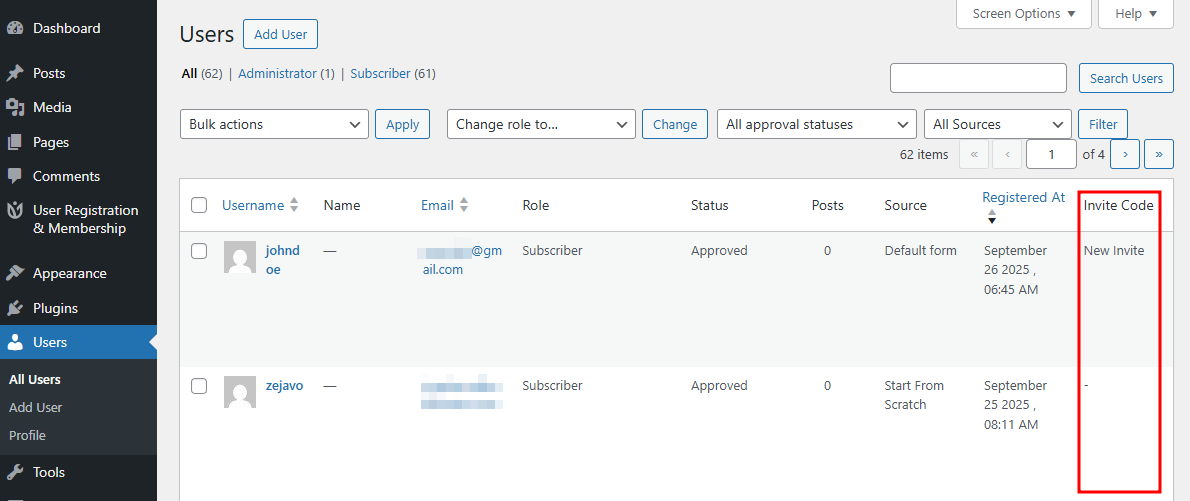Click the 'New Invite' invite code cell
Viewport: 1190px width, 501px height.
(x=1113, y=250)
